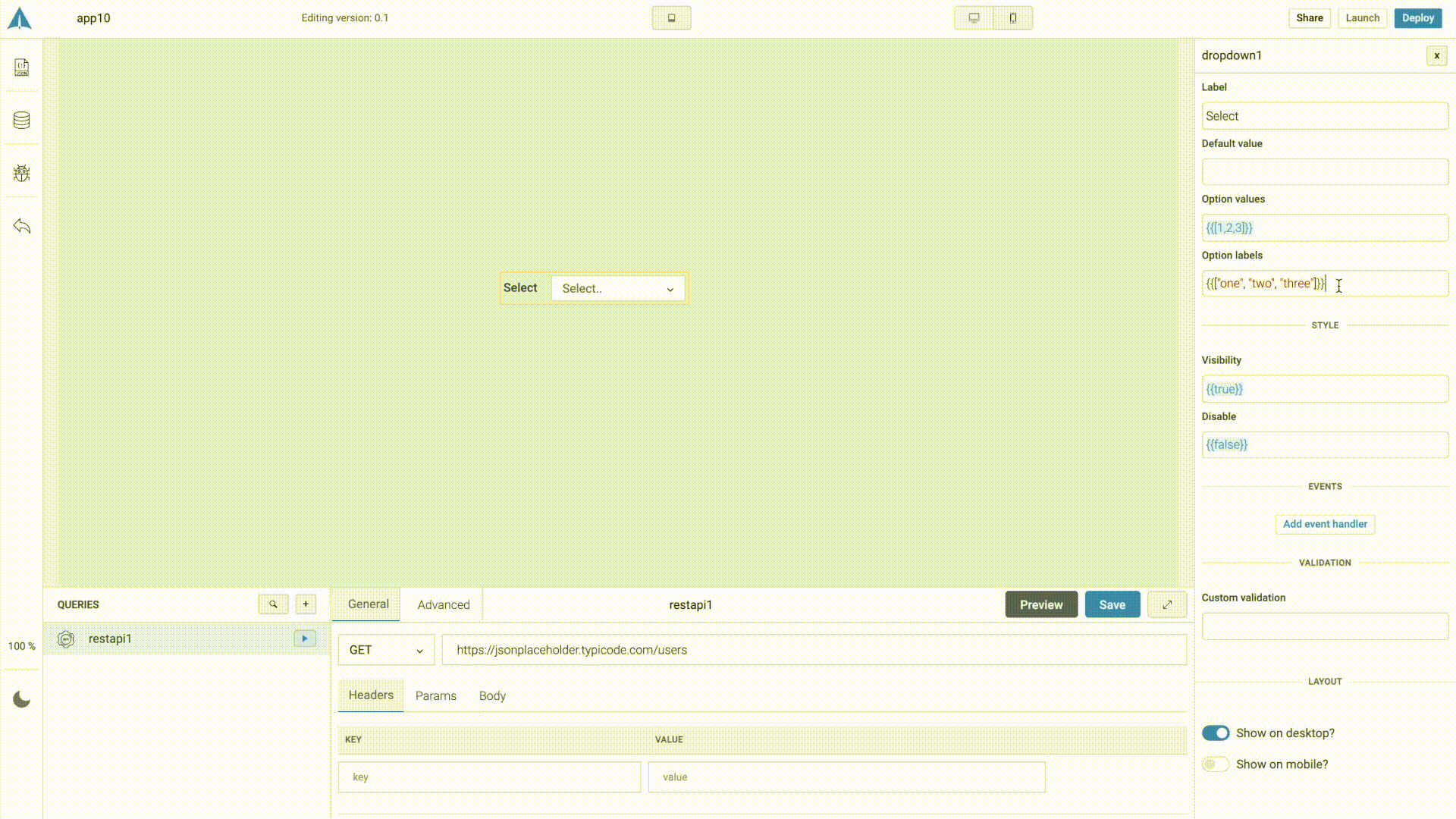
Task: Toggle Show on desktop switch
Action: pyautogui.click(x=1216, y=733)
